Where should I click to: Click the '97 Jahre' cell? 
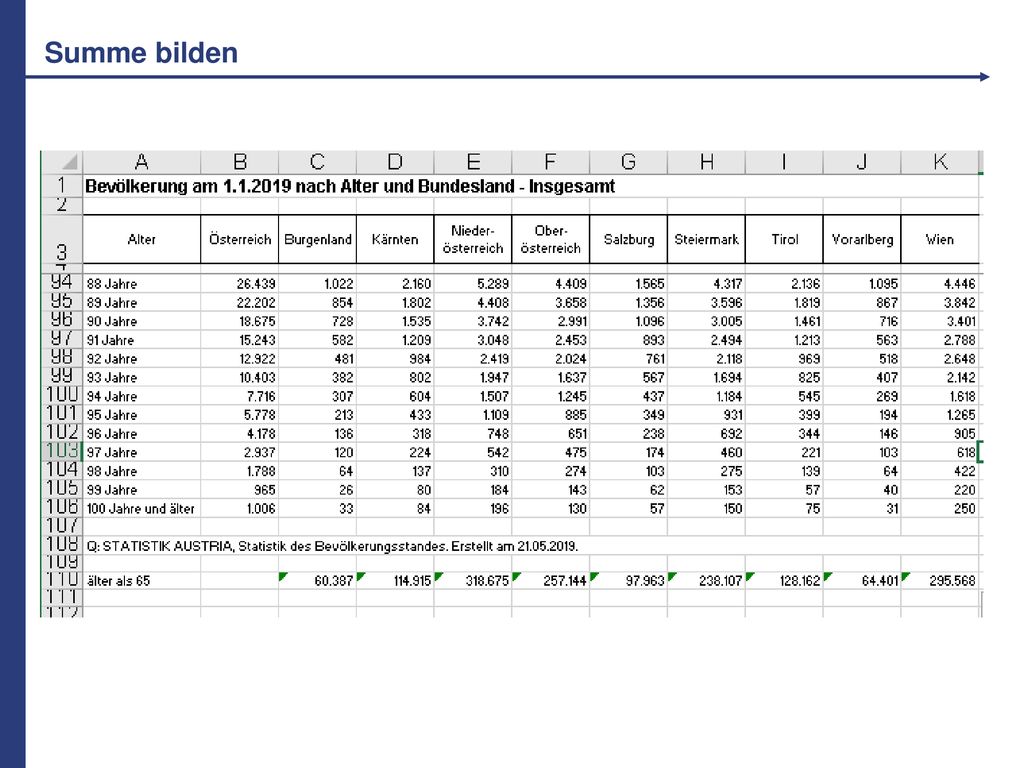point(142,452)
